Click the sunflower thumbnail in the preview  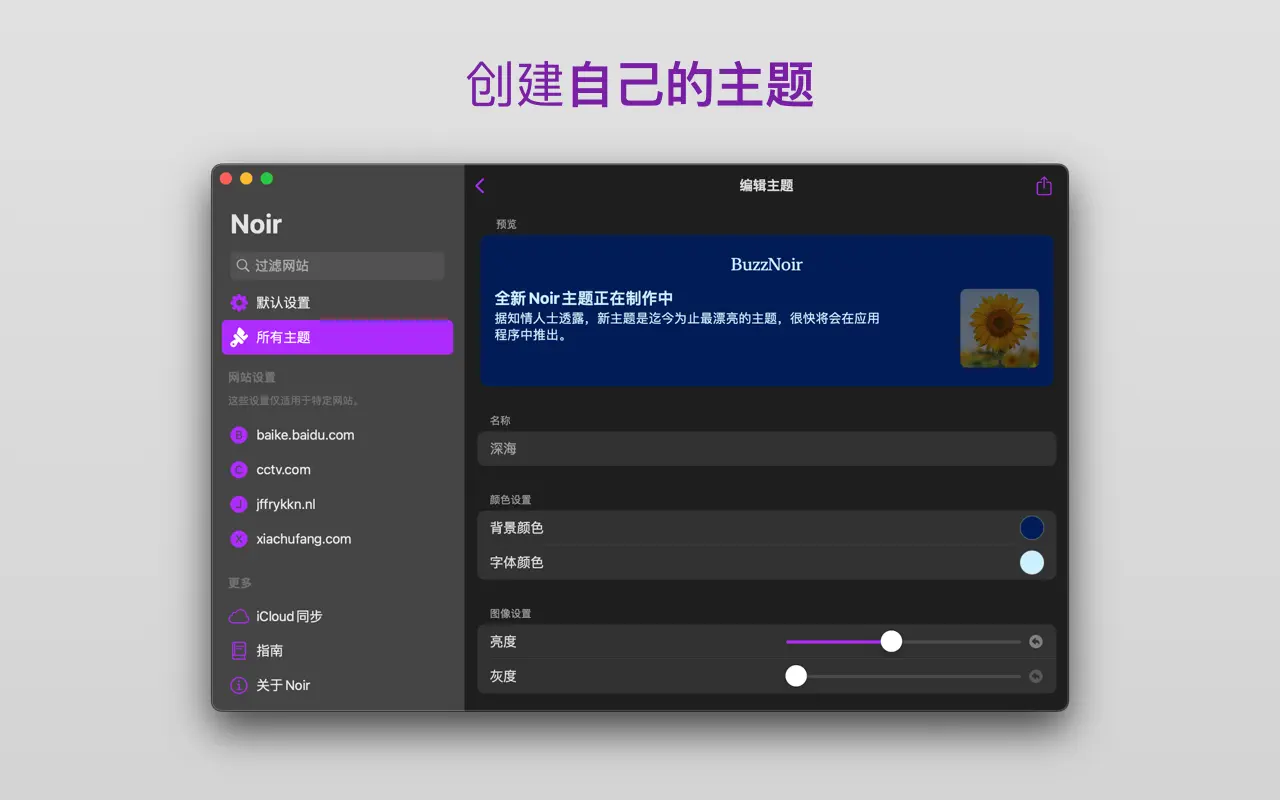(x=1000, y=329)
